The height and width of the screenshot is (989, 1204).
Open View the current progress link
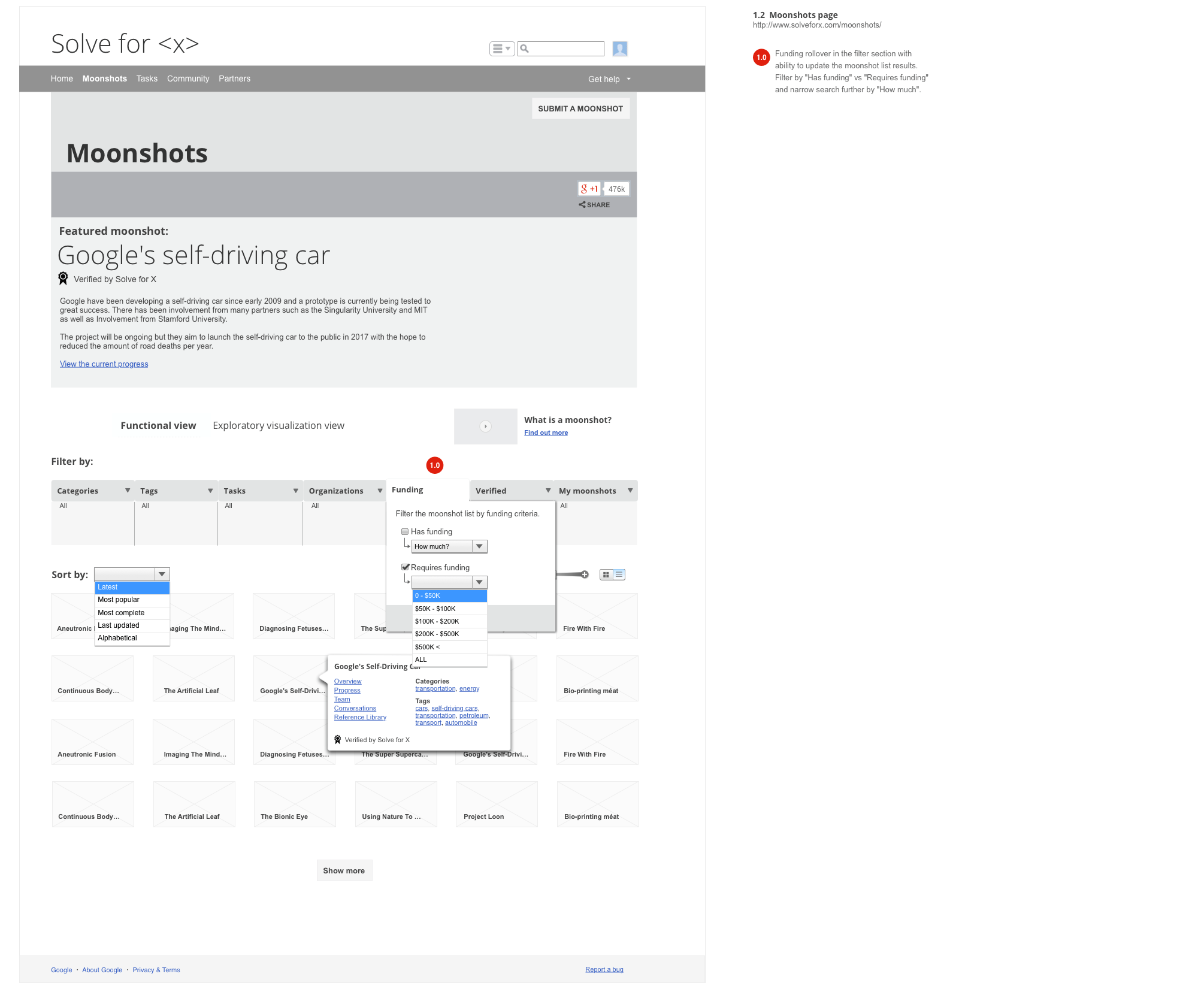tap(104, 364)
